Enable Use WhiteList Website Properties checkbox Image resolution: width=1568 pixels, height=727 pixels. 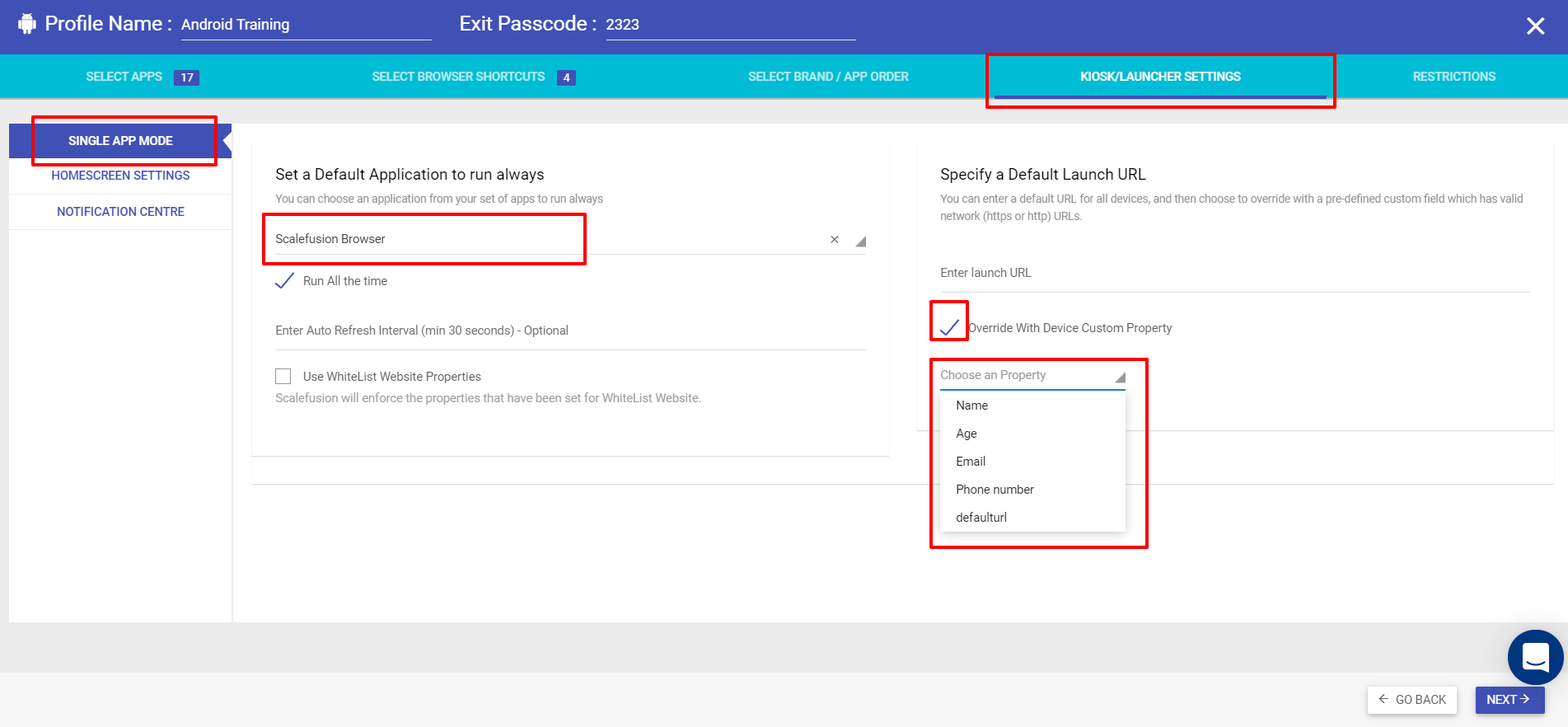point(283,377)
